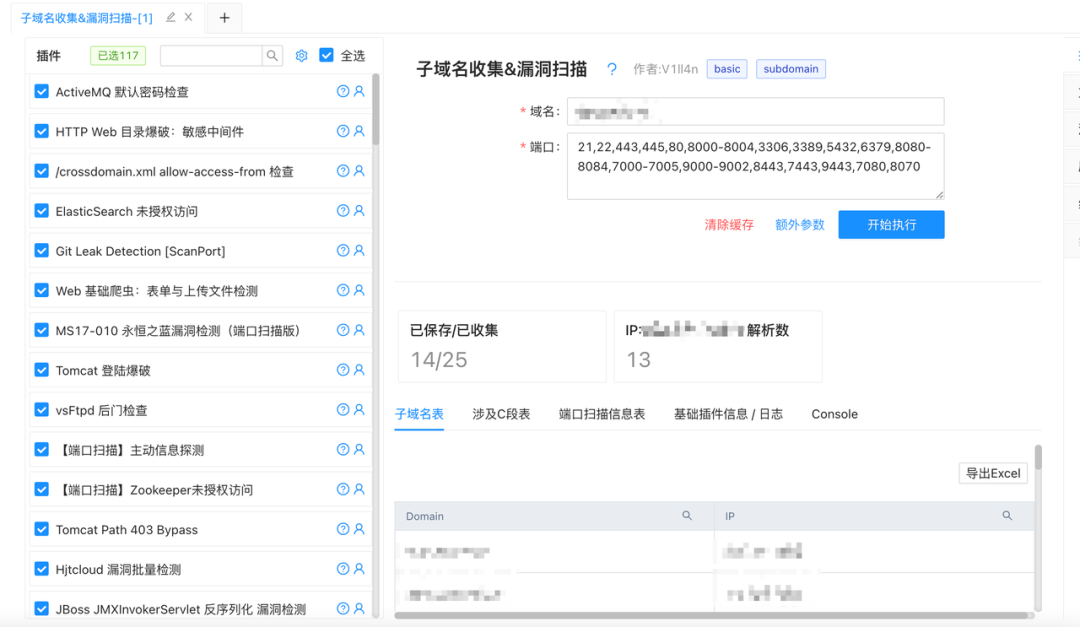Focus the 域名 domain input field
1080x627 pixels.
[x=755, y=112]
